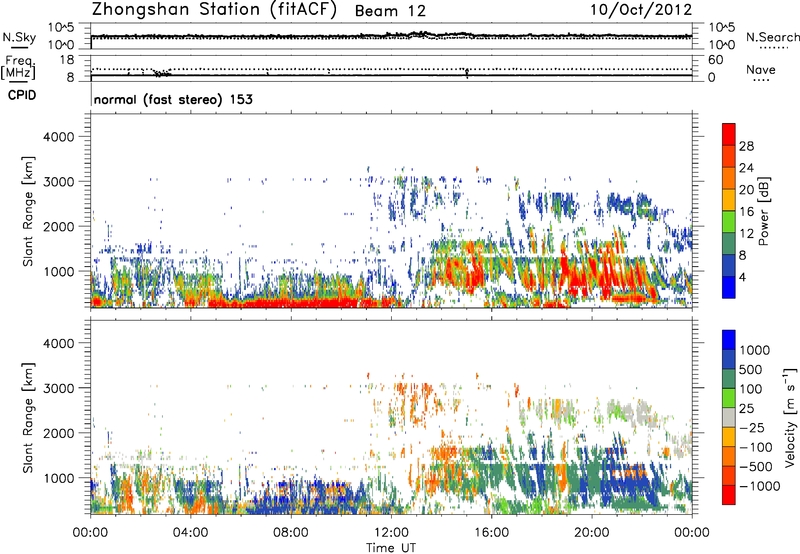Click the date "10/Oct/2012"
This screenshot has width=800, height=554.
point(641,10)
